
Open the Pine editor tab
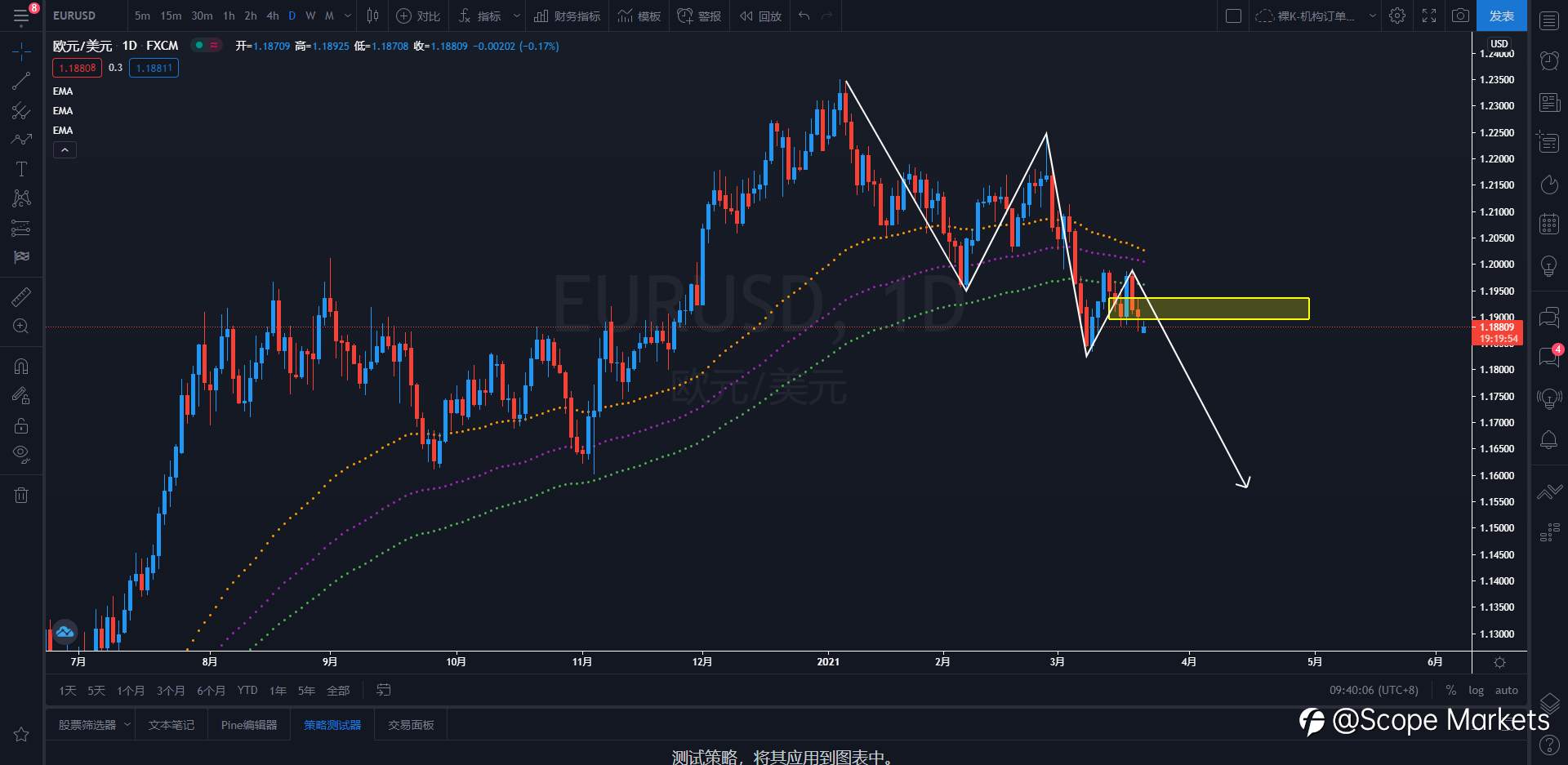[x=249, y=725]
